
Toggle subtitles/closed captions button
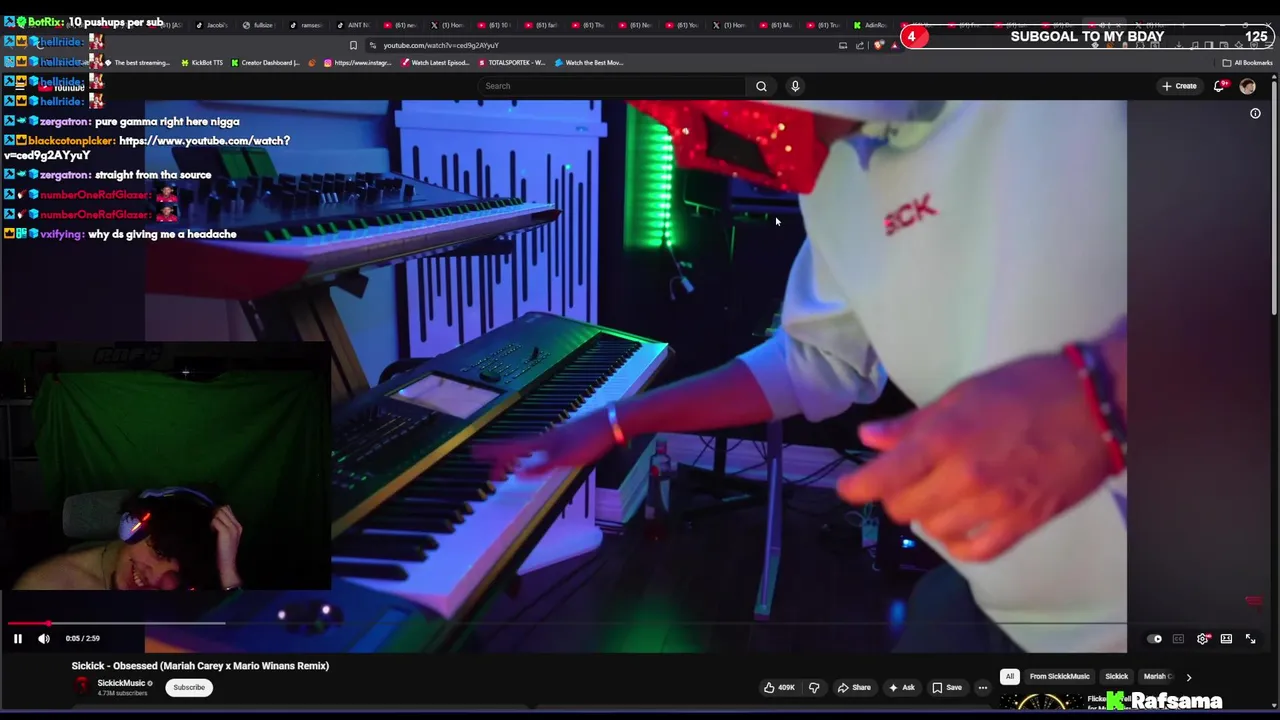pos(1178,639)
